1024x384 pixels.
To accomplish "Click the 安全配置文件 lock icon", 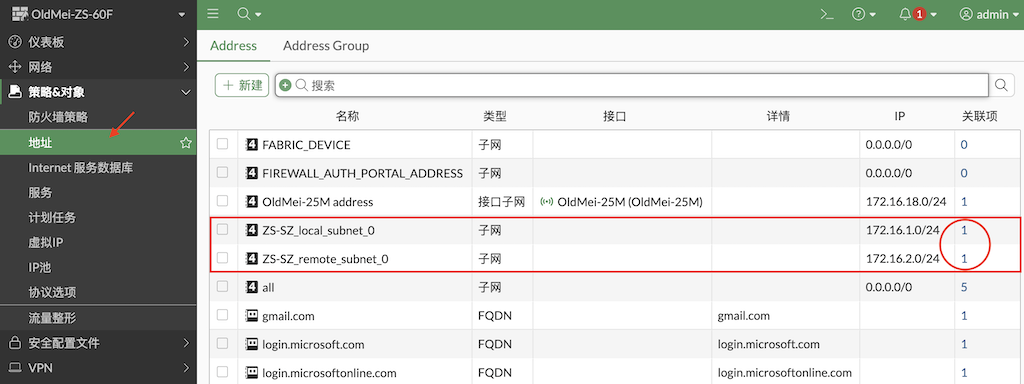I will point(14,343).
